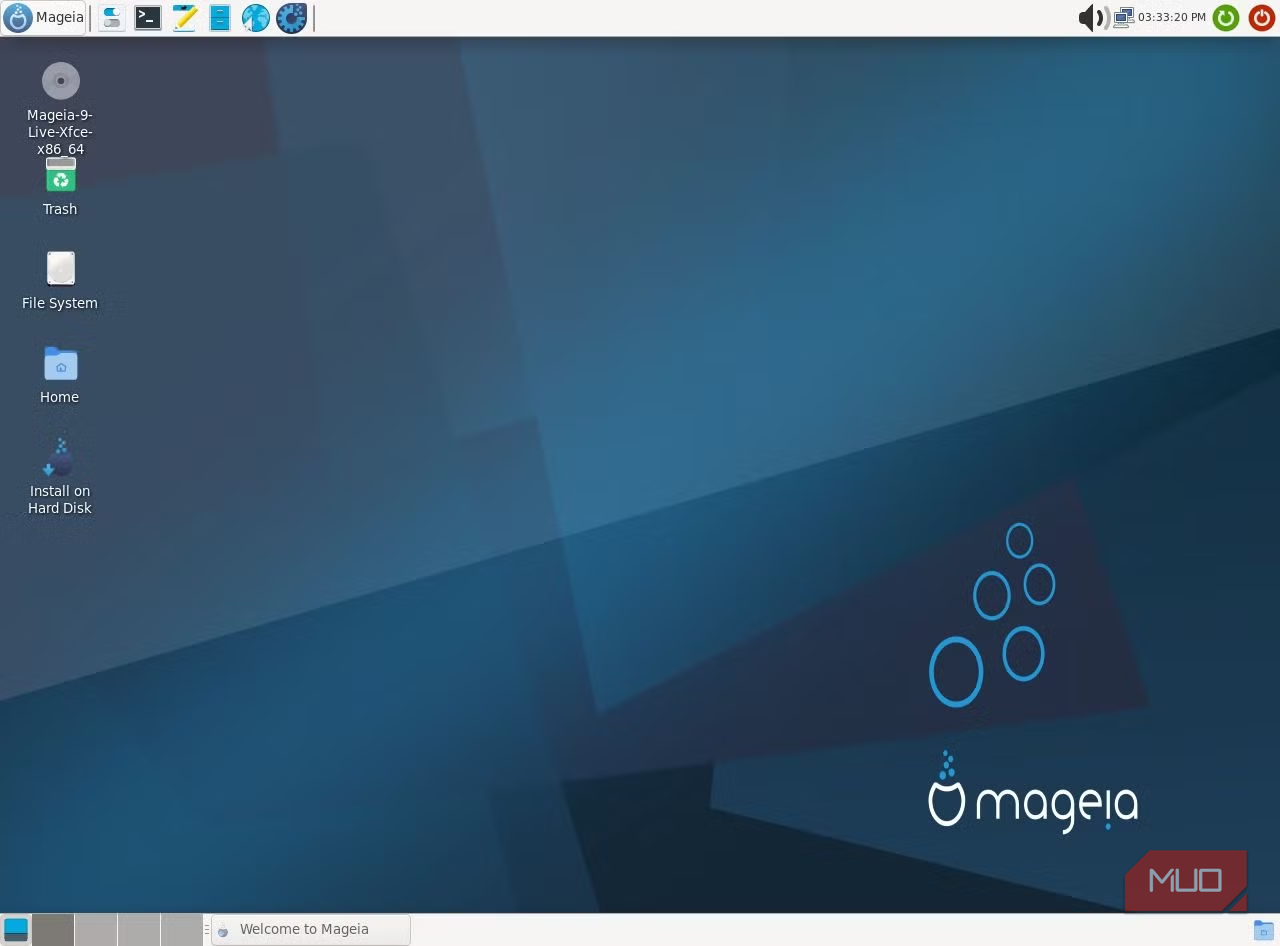Open the Mageia applications menu

(43, 17)
